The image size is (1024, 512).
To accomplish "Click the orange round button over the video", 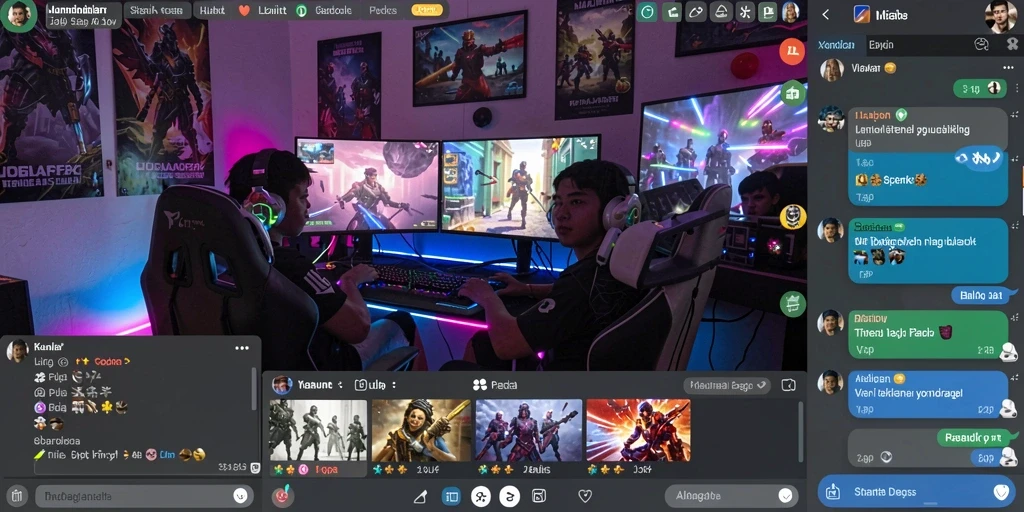I will (x=792, y=51).
